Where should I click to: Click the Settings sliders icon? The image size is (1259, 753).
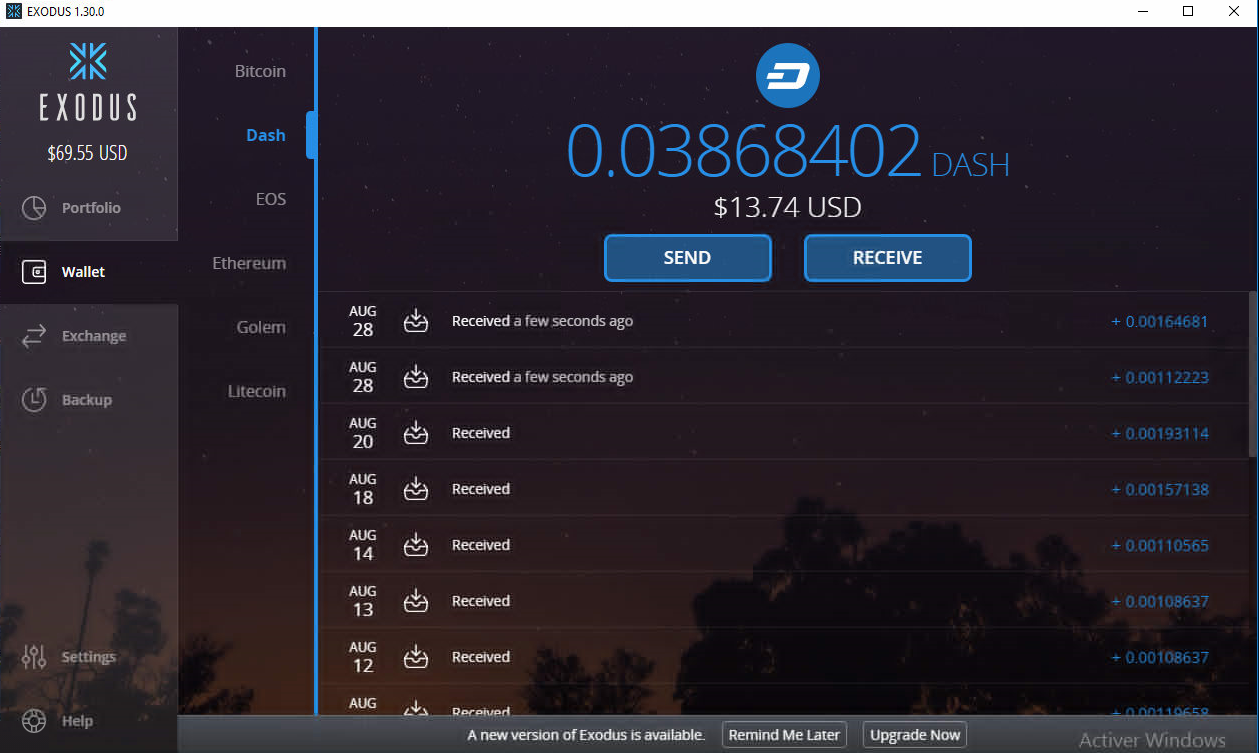pyautogui.click(x=34, y=657)
